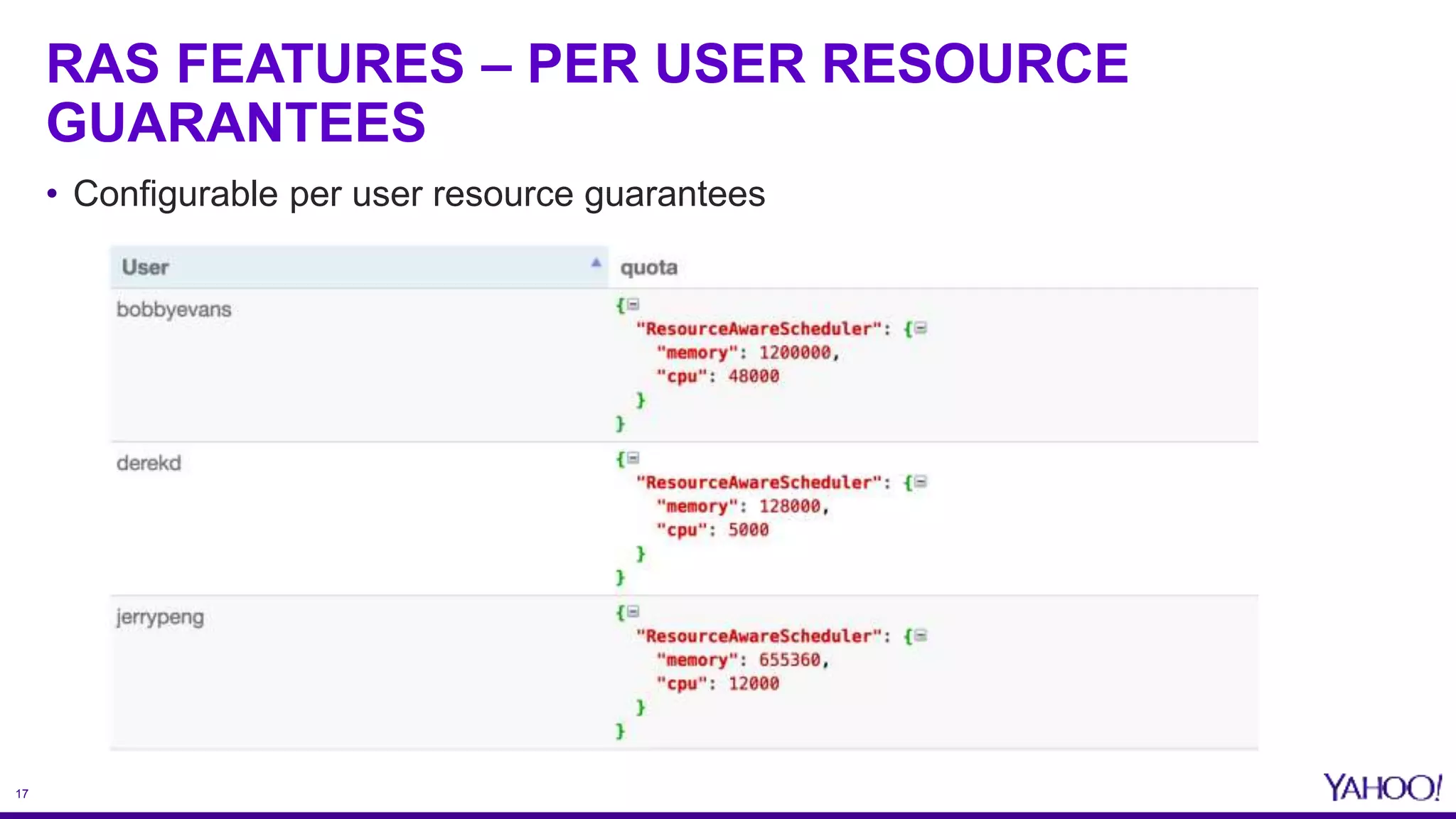This screenshot has height=819, width=1456.
Task: Click the quota column header
Action: (x=648, y=268)
